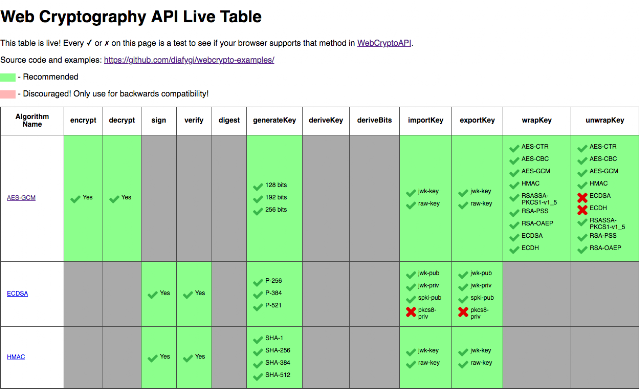This screenshot has width=640, height=389.
Task: Click the red X beside pkcs8-priv in importKey
Action: click(x=411, y=312)
